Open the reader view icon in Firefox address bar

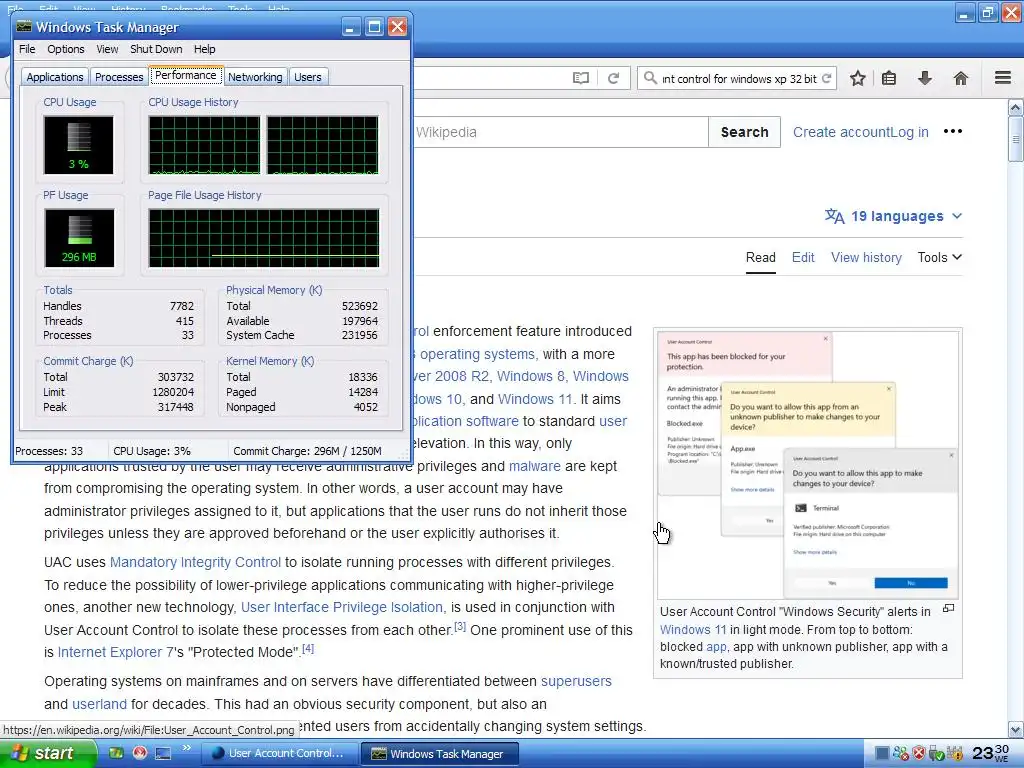tap(581, 78)
